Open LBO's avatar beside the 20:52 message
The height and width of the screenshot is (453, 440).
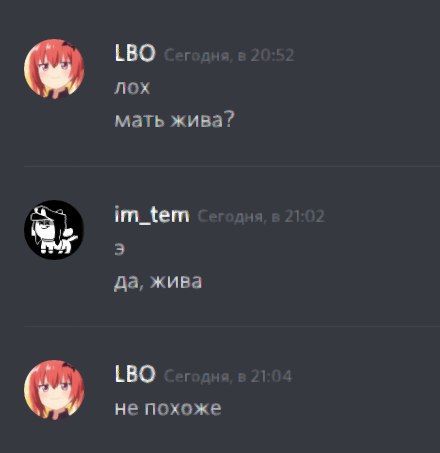[x=54, y=69]
